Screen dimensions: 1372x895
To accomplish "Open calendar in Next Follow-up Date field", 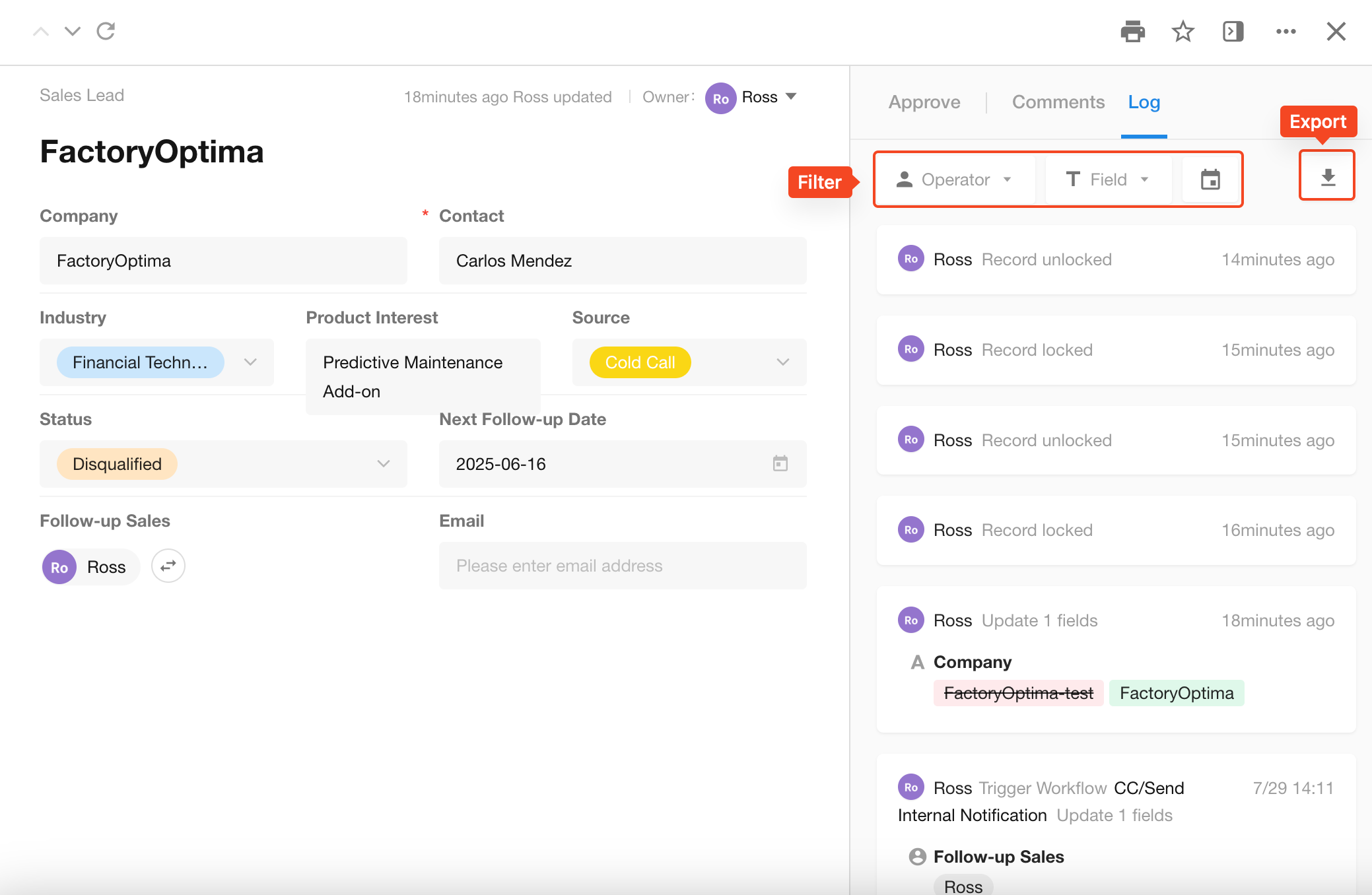I will (780, 463).
